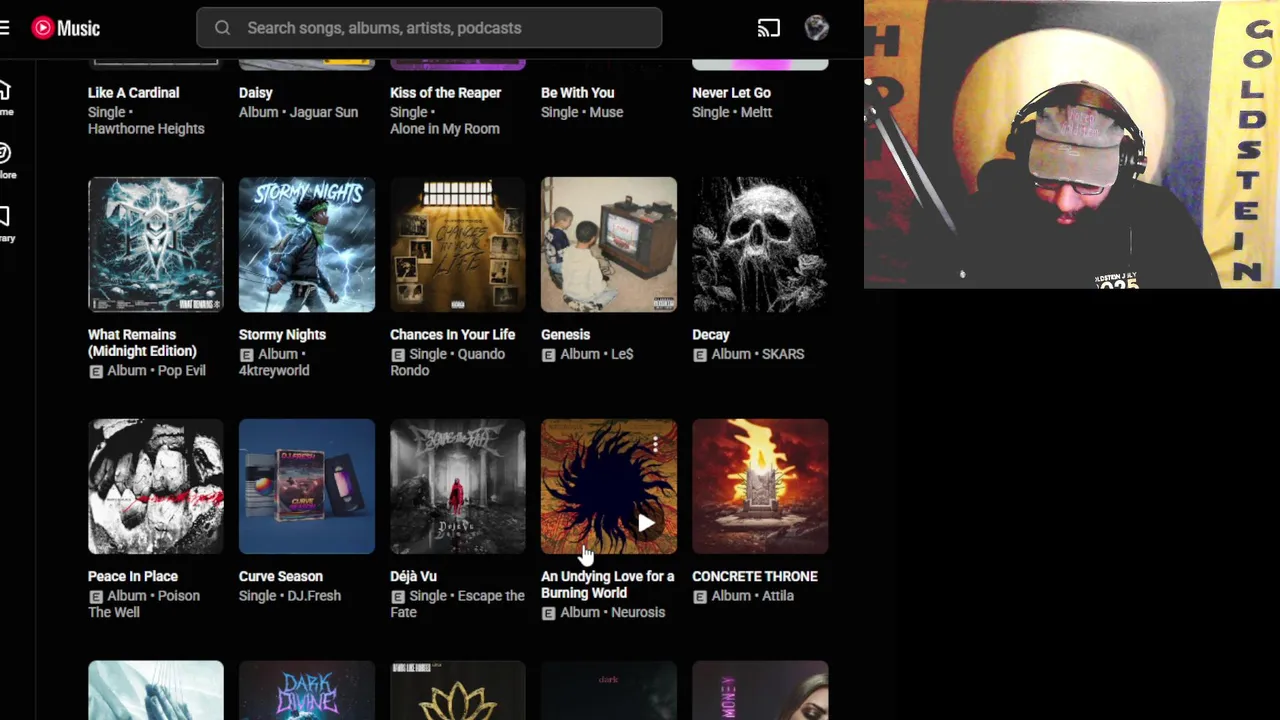Open artist Le$

click(x=622, y=354)
